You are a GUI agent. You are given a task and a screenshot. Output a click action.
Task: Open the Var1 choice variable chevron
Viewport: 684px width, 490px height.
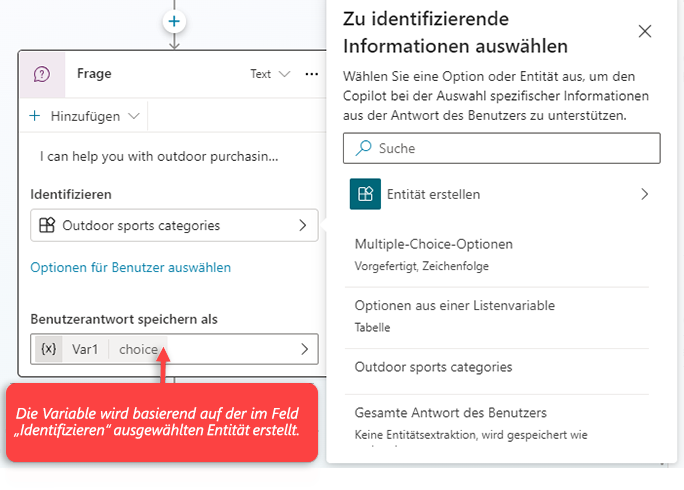(x=304, y=349)
